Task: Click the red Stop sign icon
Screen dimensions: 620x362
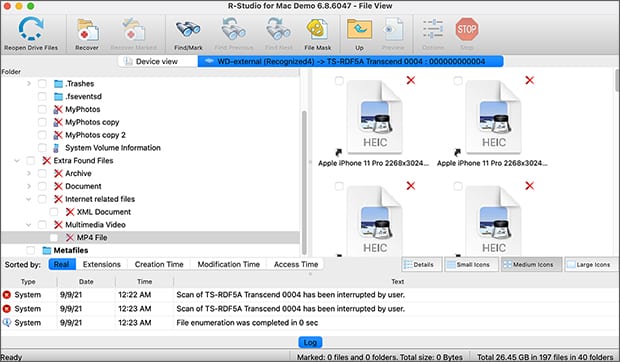Action: tap(467, 29)
